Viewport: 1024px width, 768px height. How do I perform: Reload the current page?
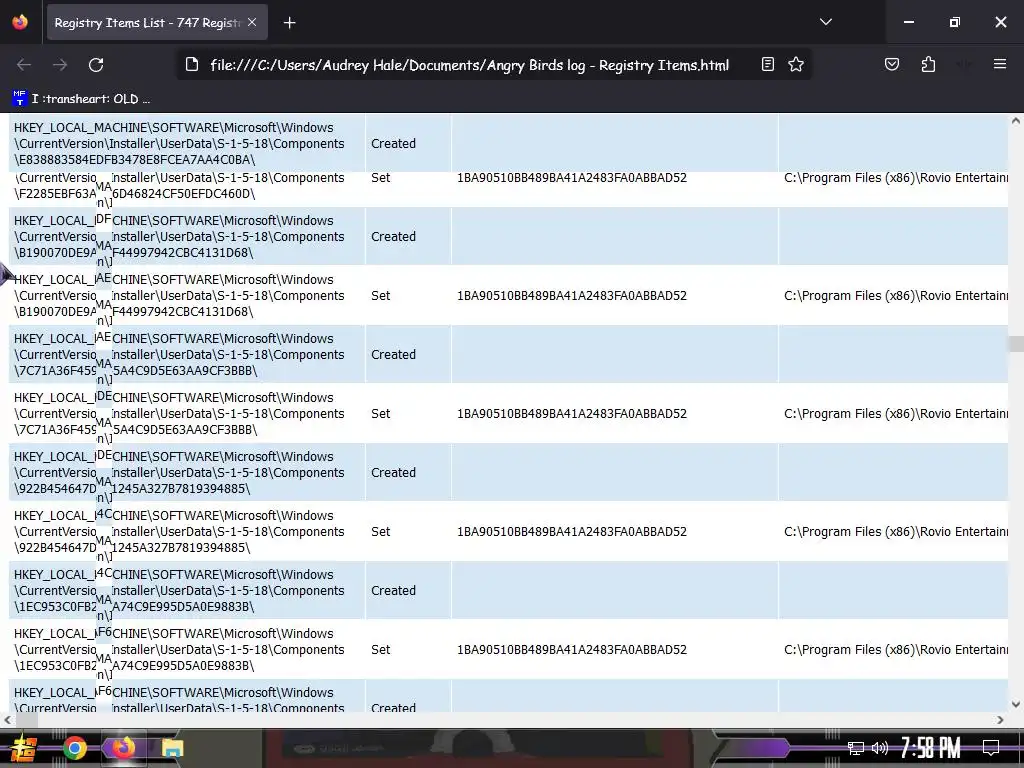click(x=96, y=65)
